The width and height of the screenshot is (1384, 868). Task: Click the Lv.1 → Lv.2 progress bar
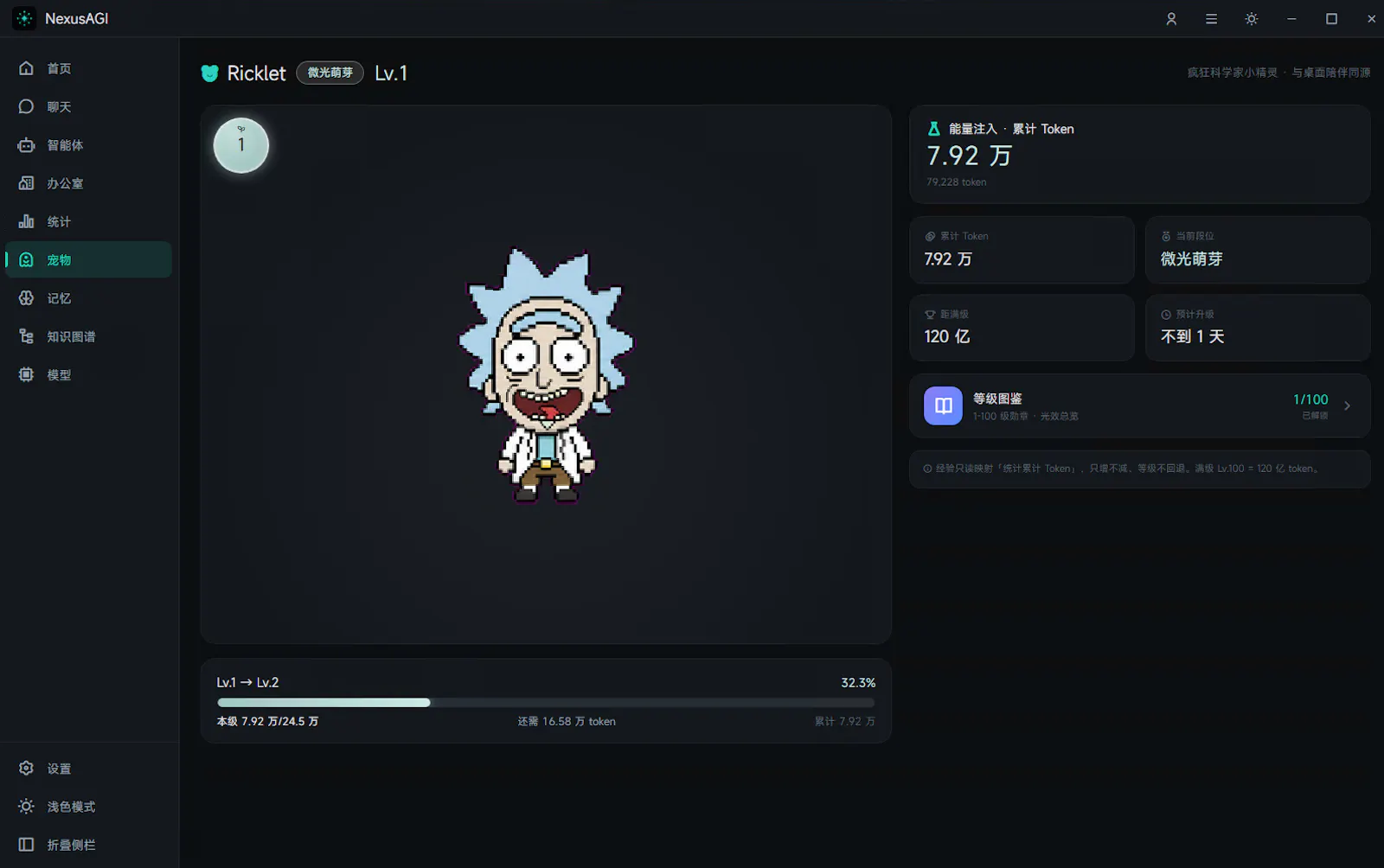546,703
